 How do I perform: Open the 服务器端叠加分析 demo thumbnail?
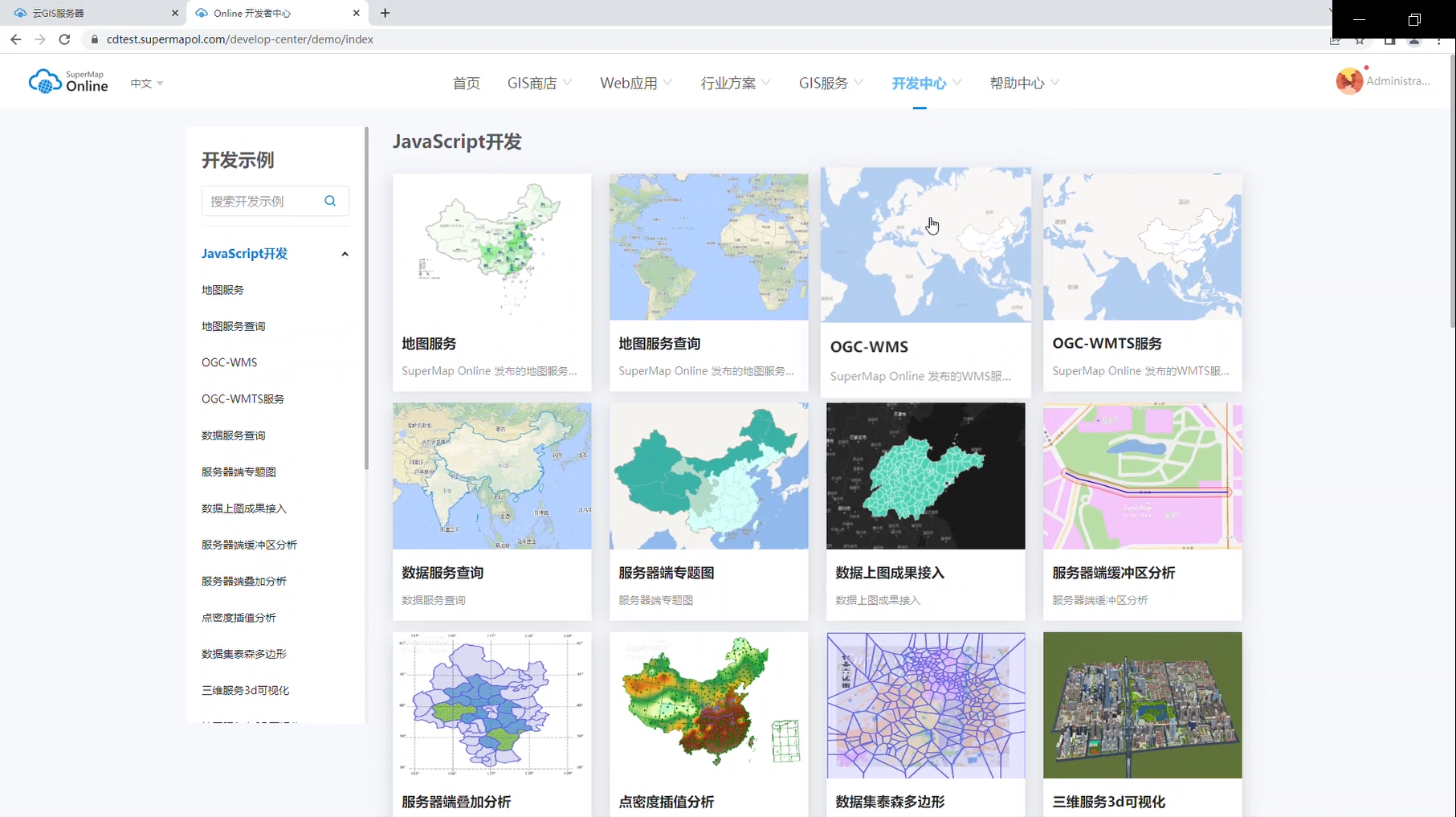click(491, 705)
